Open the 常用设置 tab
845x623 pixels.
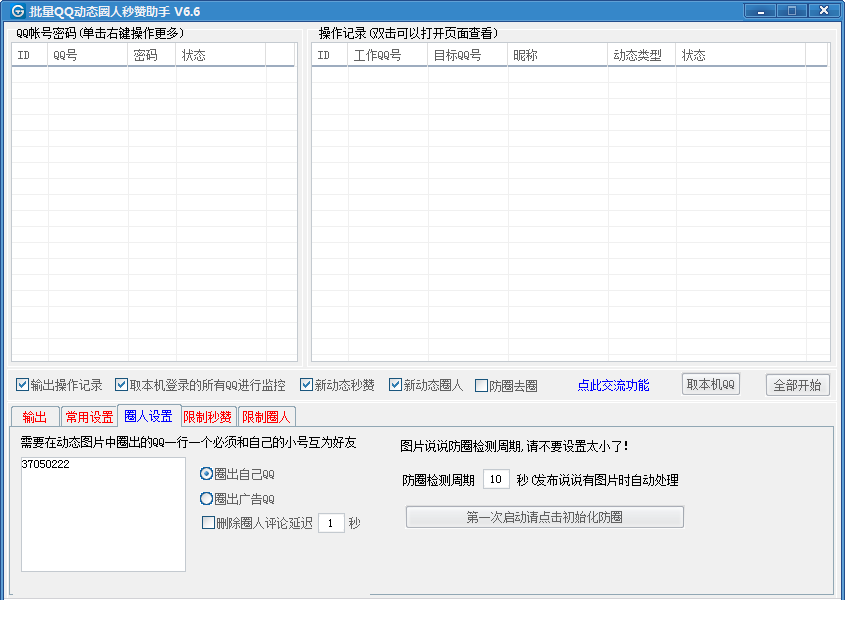(x=89, y=417)
